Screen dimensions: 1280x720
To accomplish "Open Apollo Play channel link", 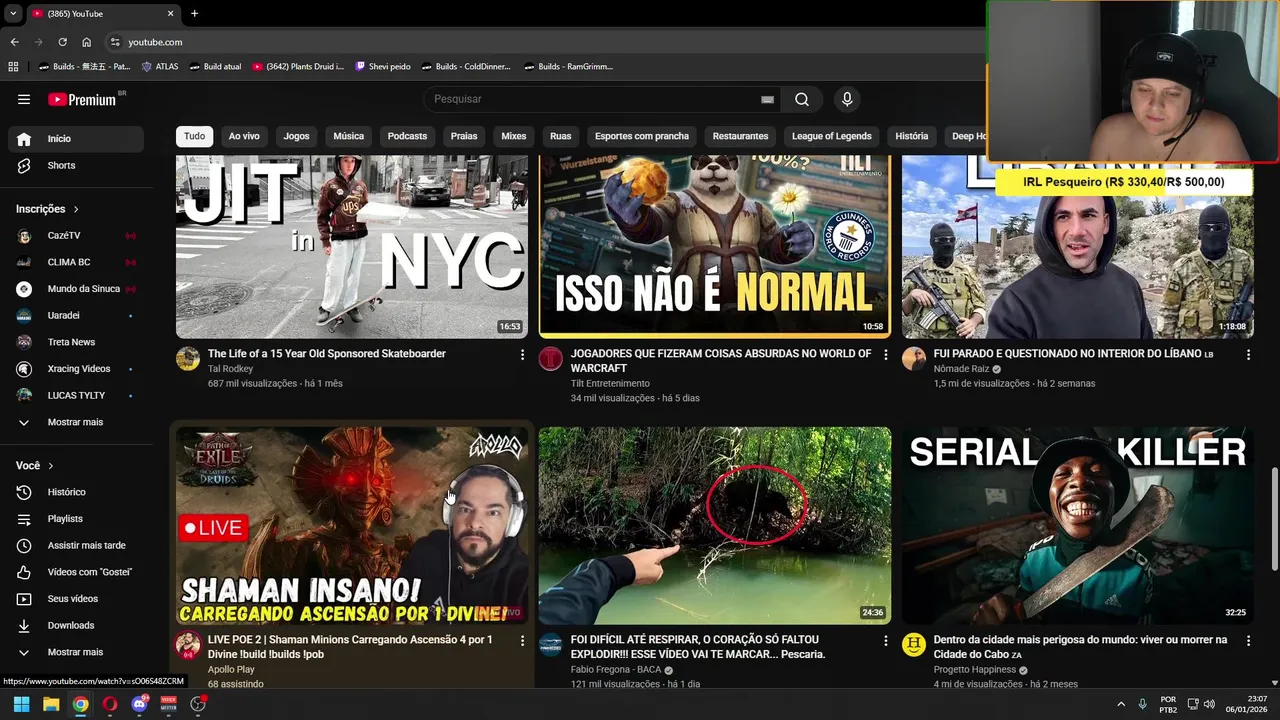I will click(231, 669).
